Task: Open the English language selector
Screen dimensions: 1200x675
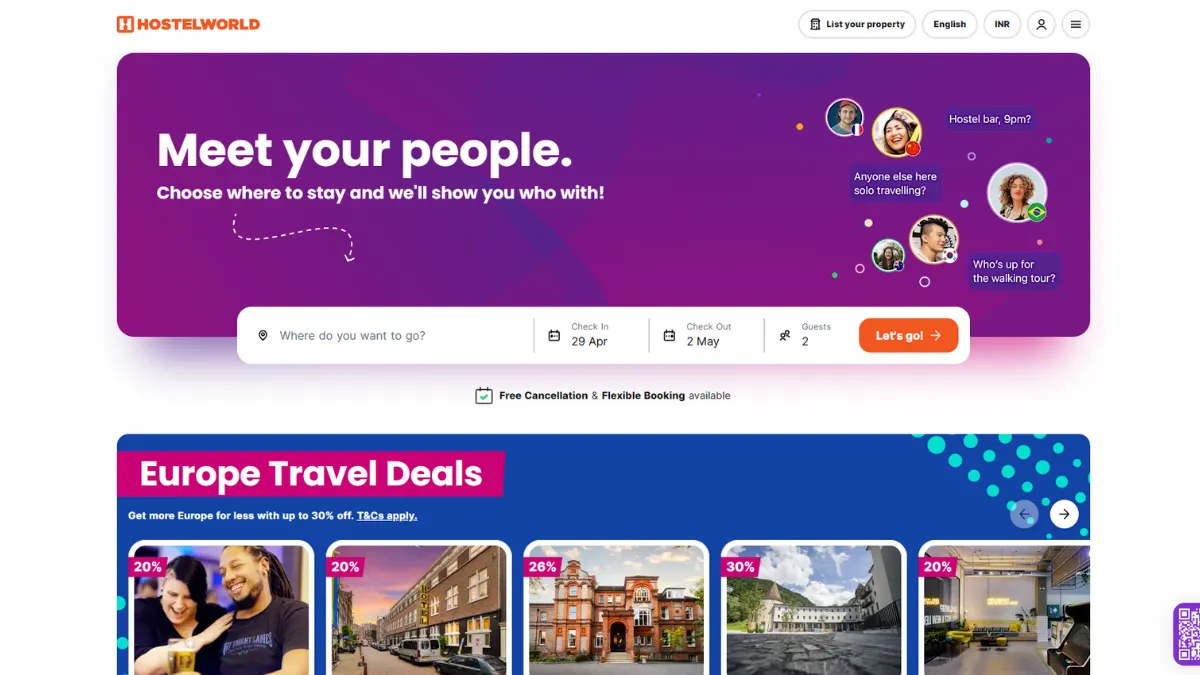Action: (x=950, y=24)
